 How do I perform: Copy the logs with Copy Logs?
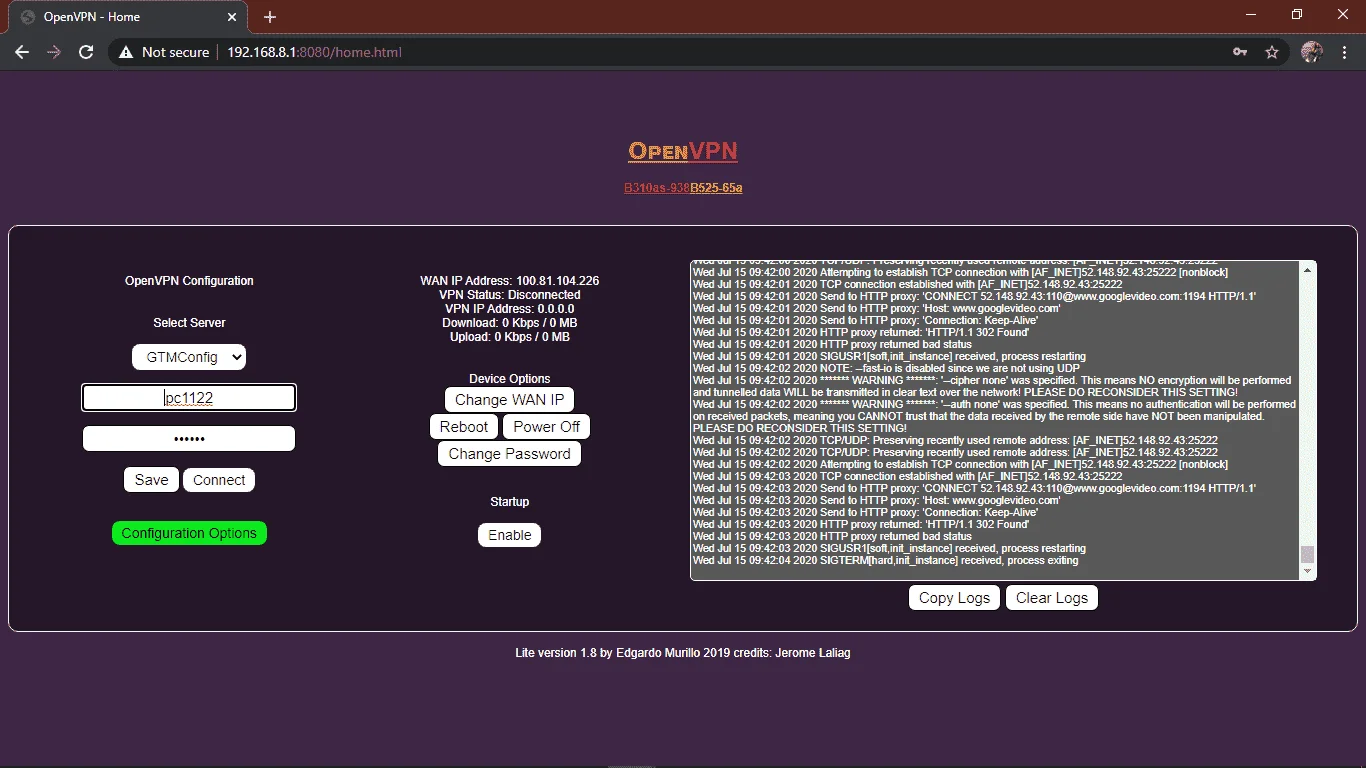tap(955, 598)
